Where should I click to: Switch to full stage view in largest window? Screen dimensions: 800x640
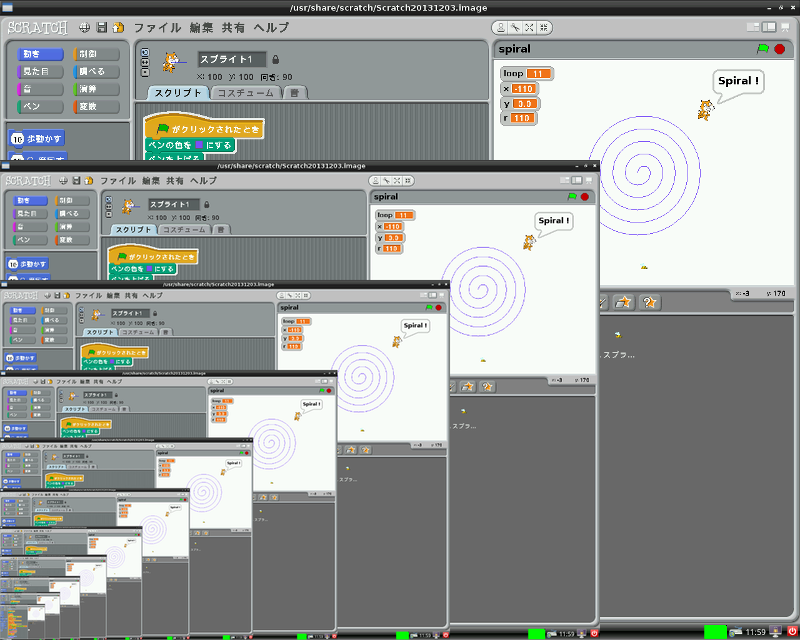(x=769, y=27)
